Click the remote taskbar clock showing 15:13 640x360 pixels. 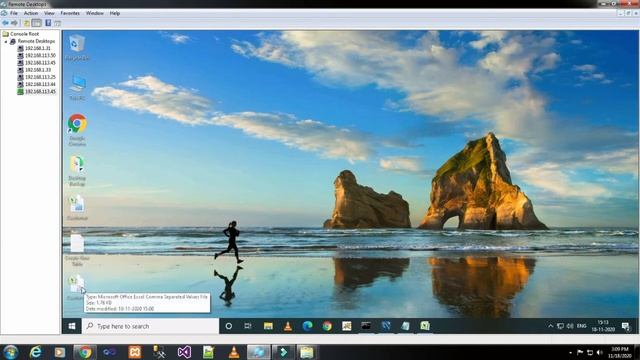(603, 326)
